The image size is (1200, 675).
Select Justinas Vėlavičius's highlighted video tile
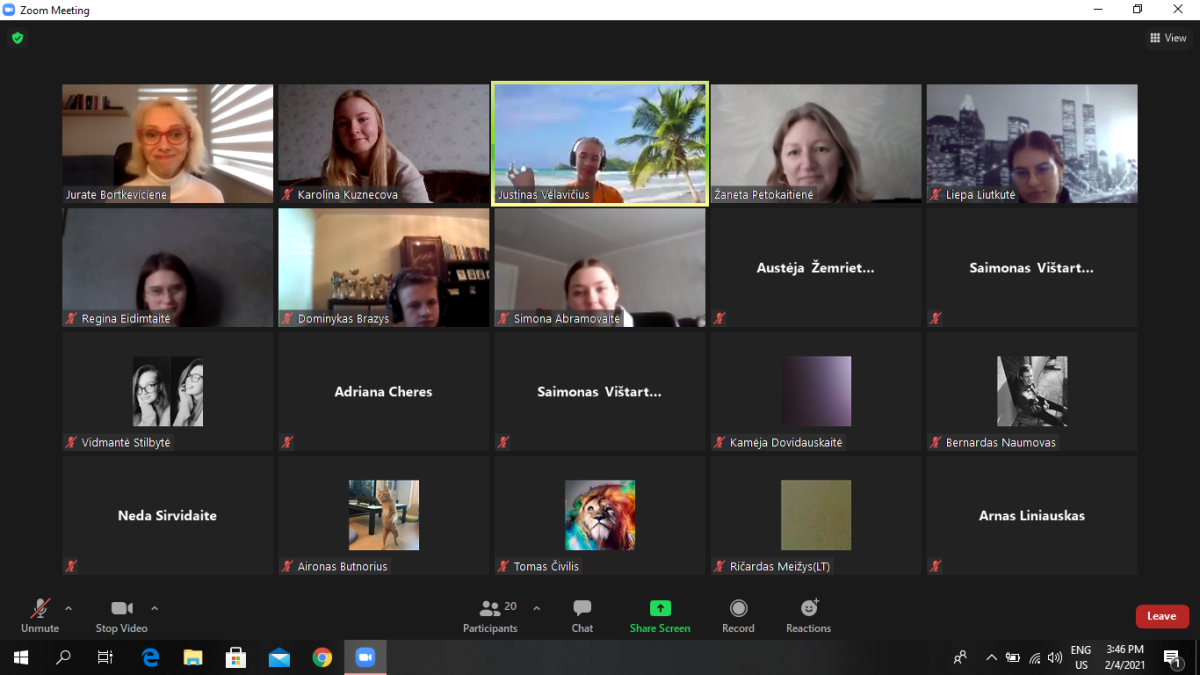tap(600, 143)
